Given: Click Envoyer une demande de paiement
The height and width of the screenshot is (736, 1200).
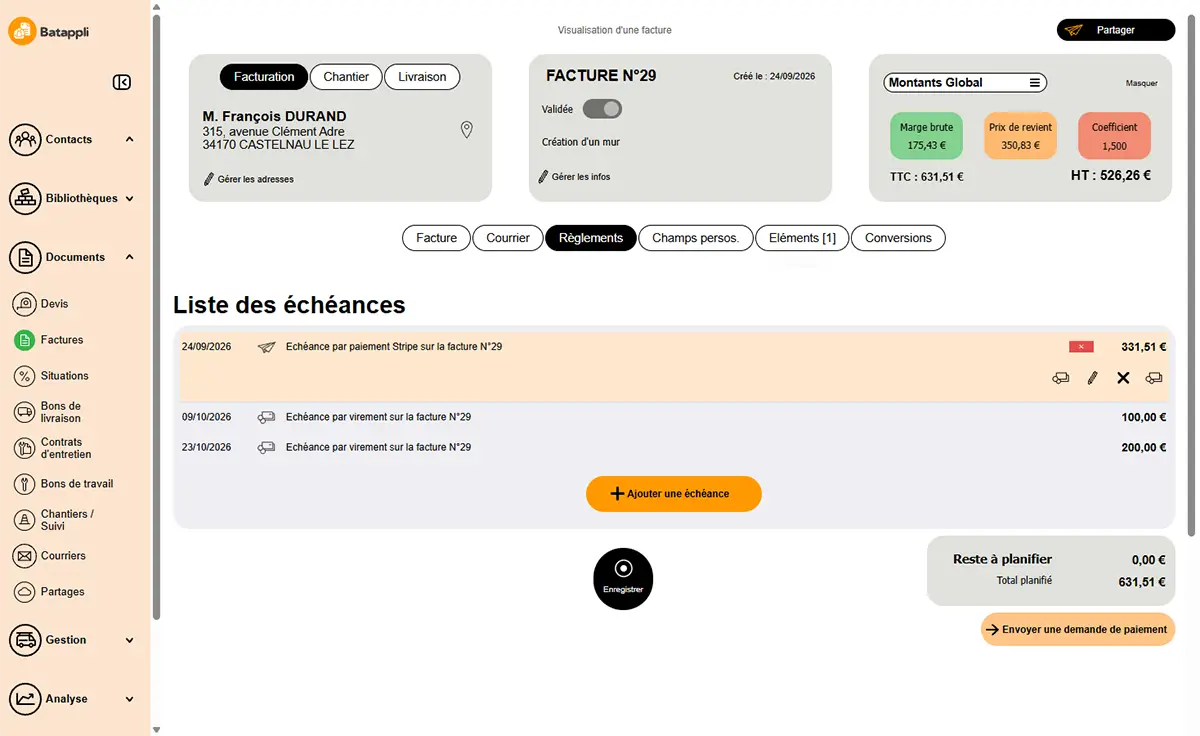Looking at the screenshot, I should 1078,629.
